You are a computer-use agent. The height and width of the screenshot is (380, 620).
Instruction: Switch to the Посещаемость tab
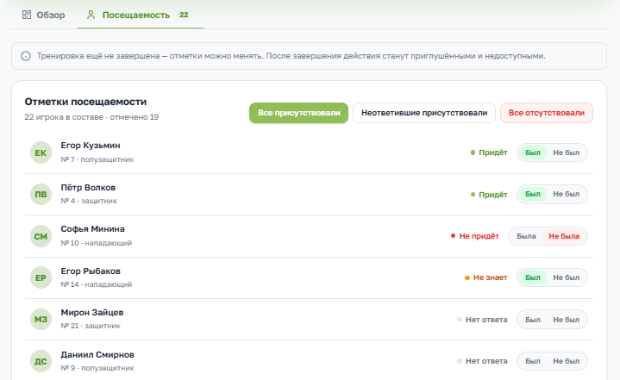coord(140,15)
